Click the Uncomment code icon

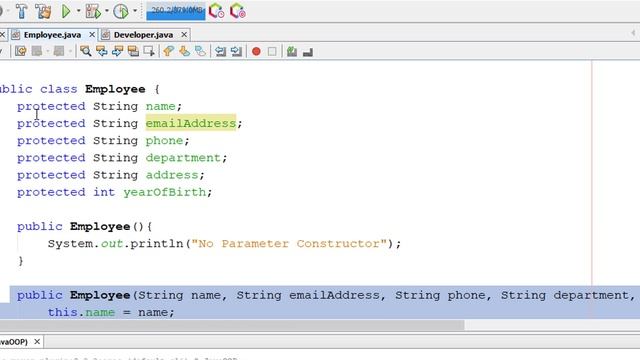point(308,52)
